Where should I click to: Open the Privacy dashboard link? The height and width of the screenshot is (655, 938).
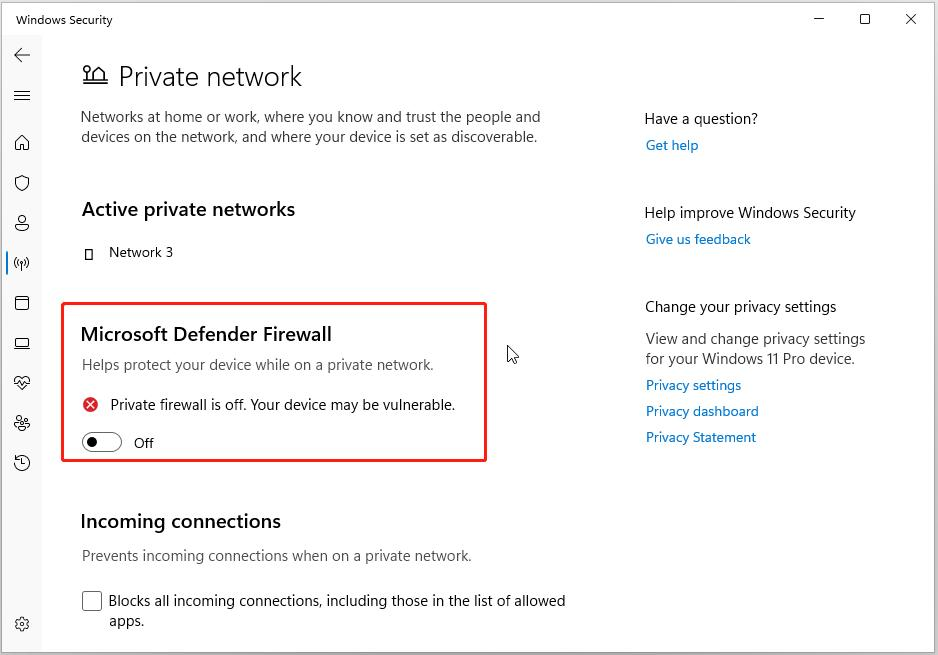coord(702,411)
